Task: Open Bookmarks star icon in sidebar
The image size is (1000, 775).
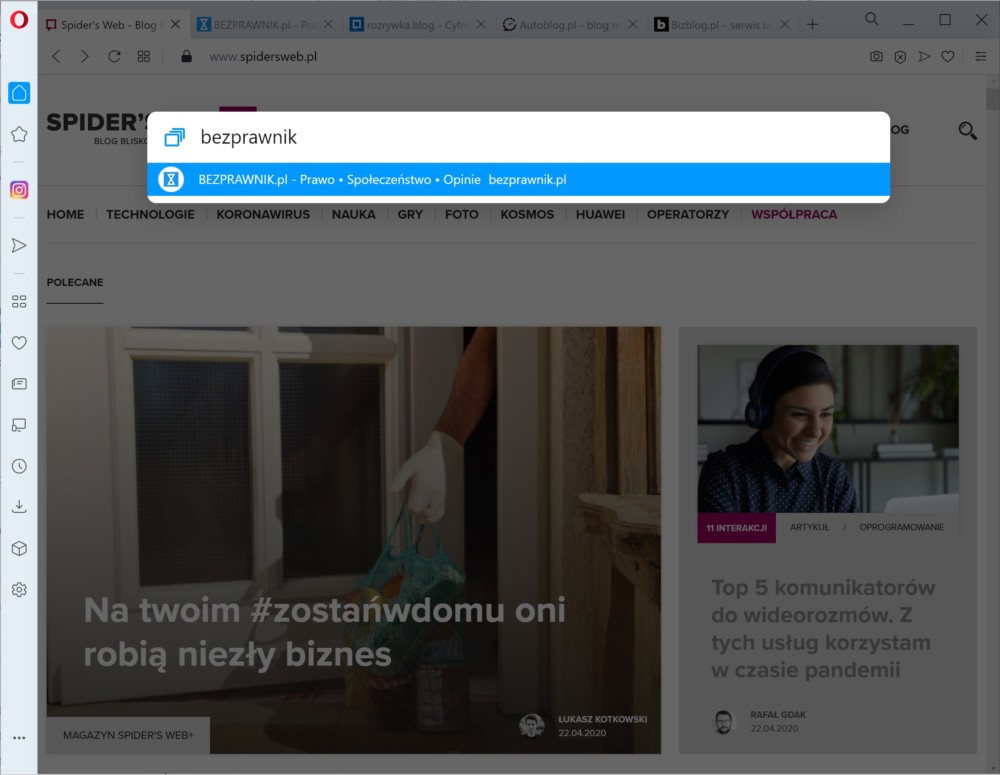Action: click(19, 134)
